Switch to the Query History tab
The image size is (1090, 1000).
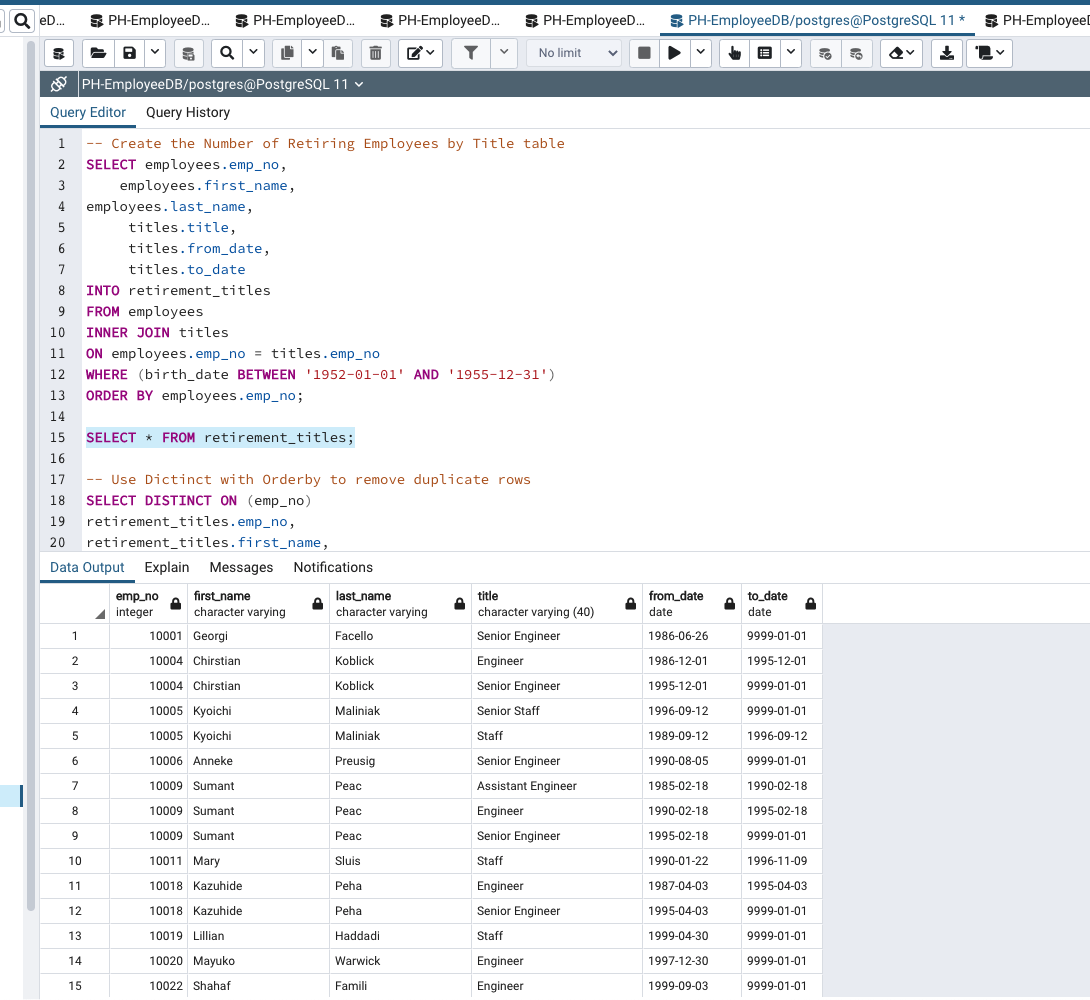pos(188,113)
